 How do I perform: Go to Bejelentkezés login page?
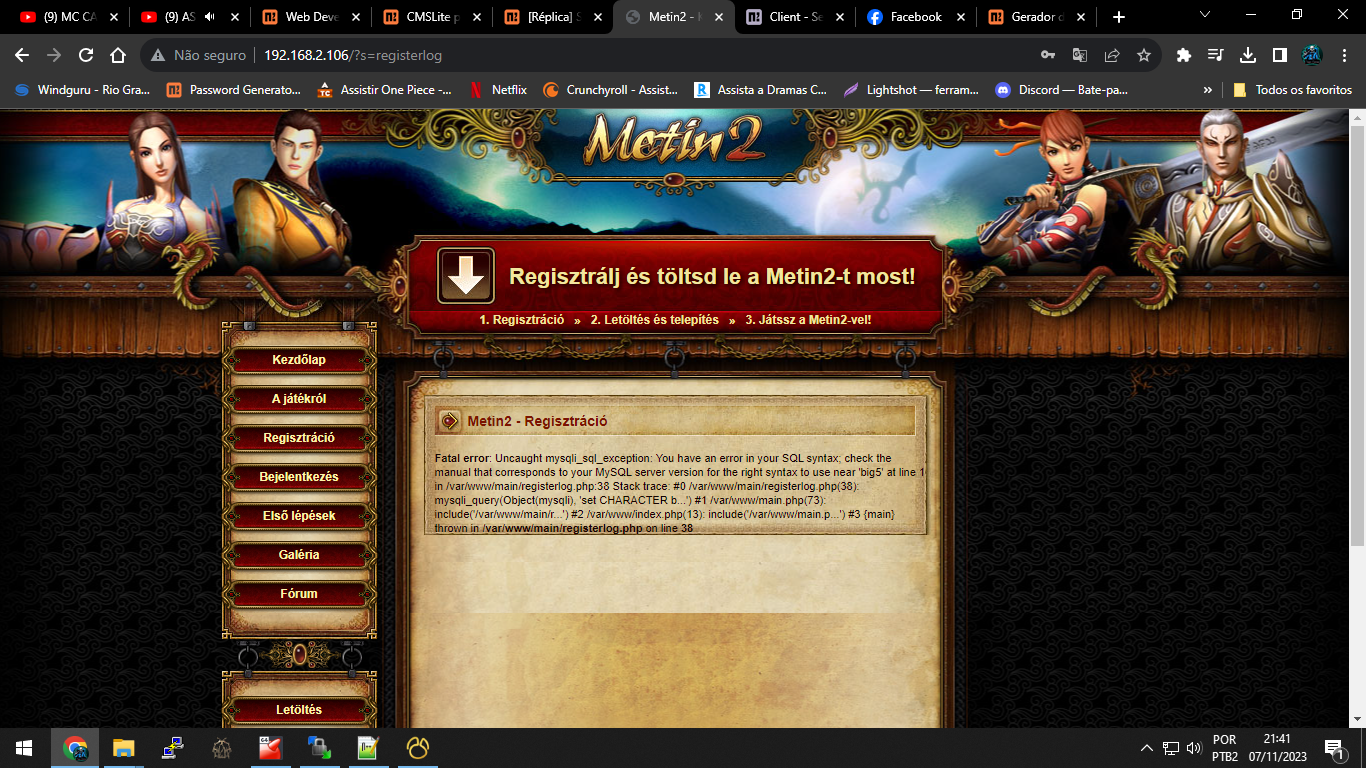[x=299, y=477]
